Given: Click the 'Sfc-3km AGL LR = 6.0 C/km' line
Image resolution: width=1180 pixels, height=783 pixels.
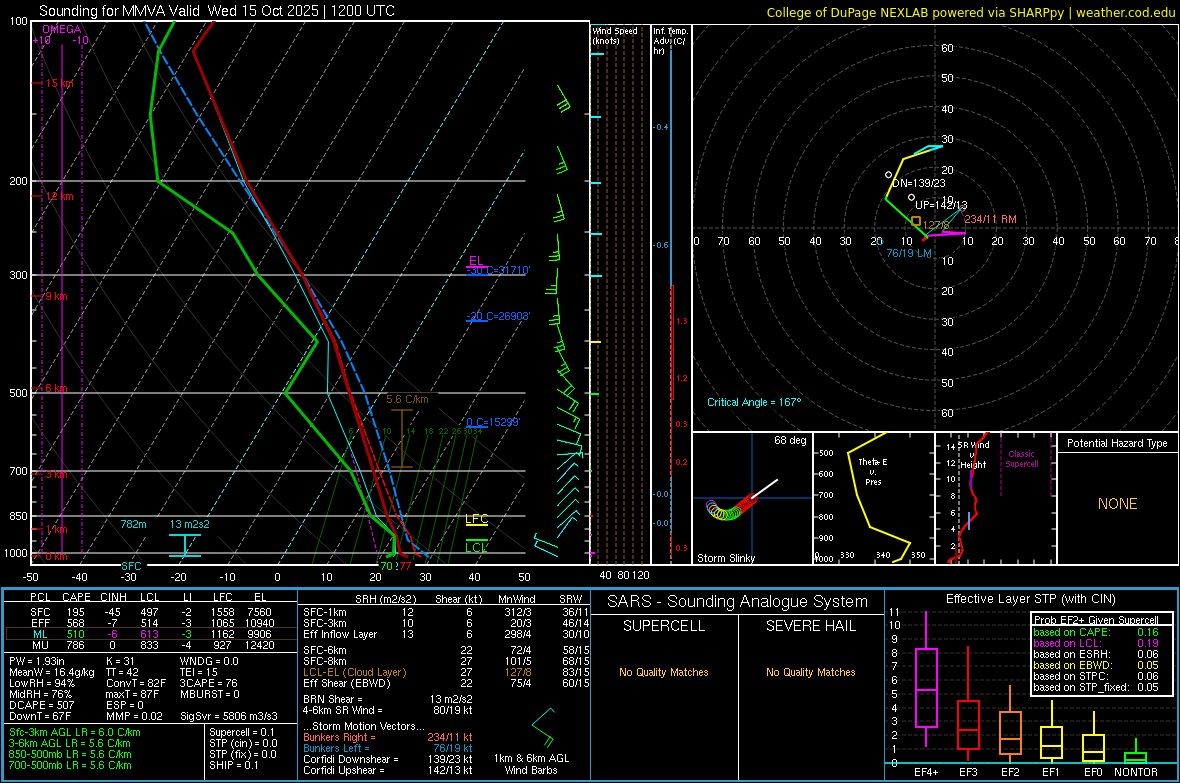Looking at the screenshot, I should tap(75, 732).
